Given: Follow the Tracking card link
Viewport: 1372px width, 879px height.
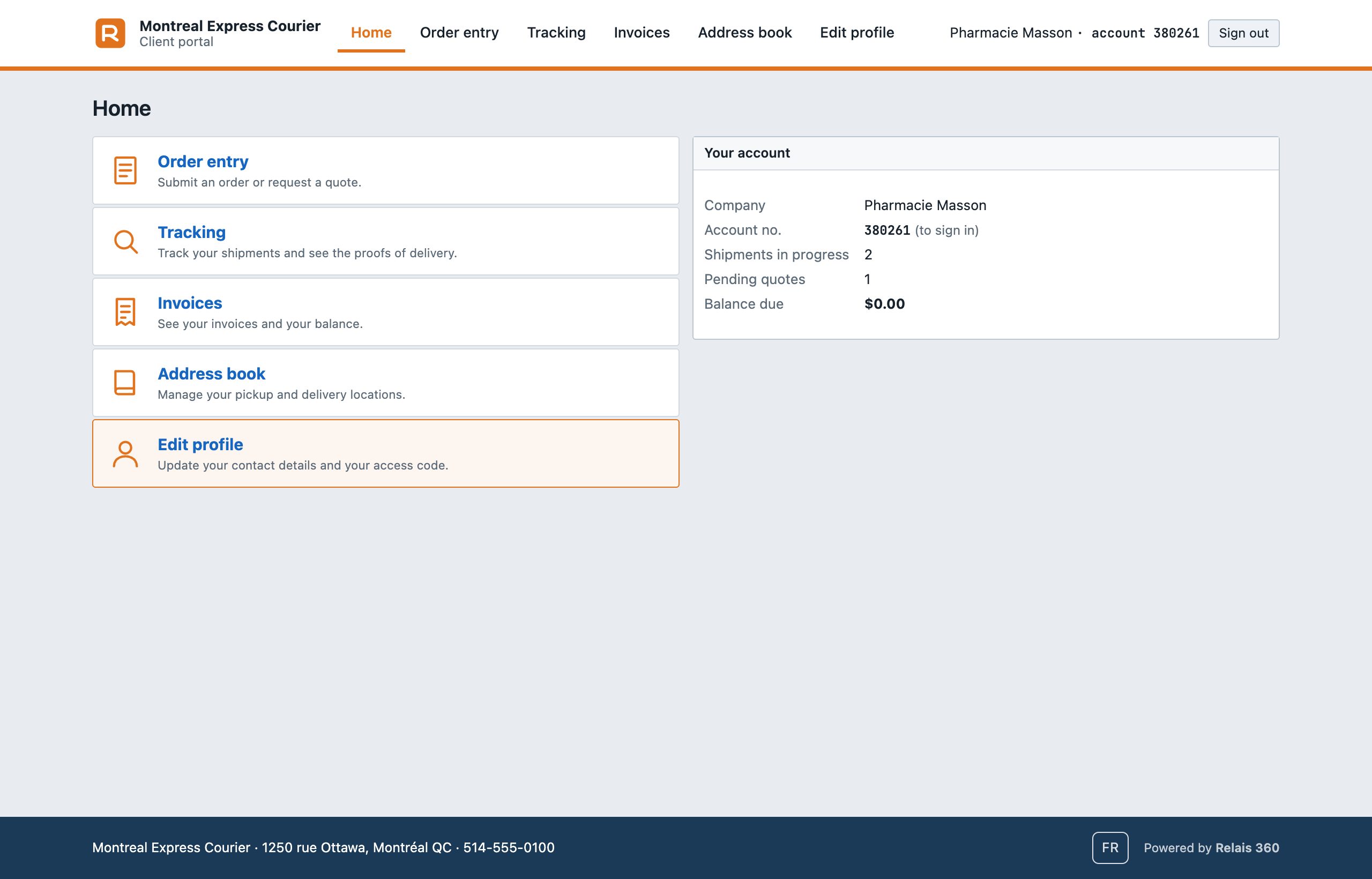Looking at the screenshot, I should tap(191, 232).
